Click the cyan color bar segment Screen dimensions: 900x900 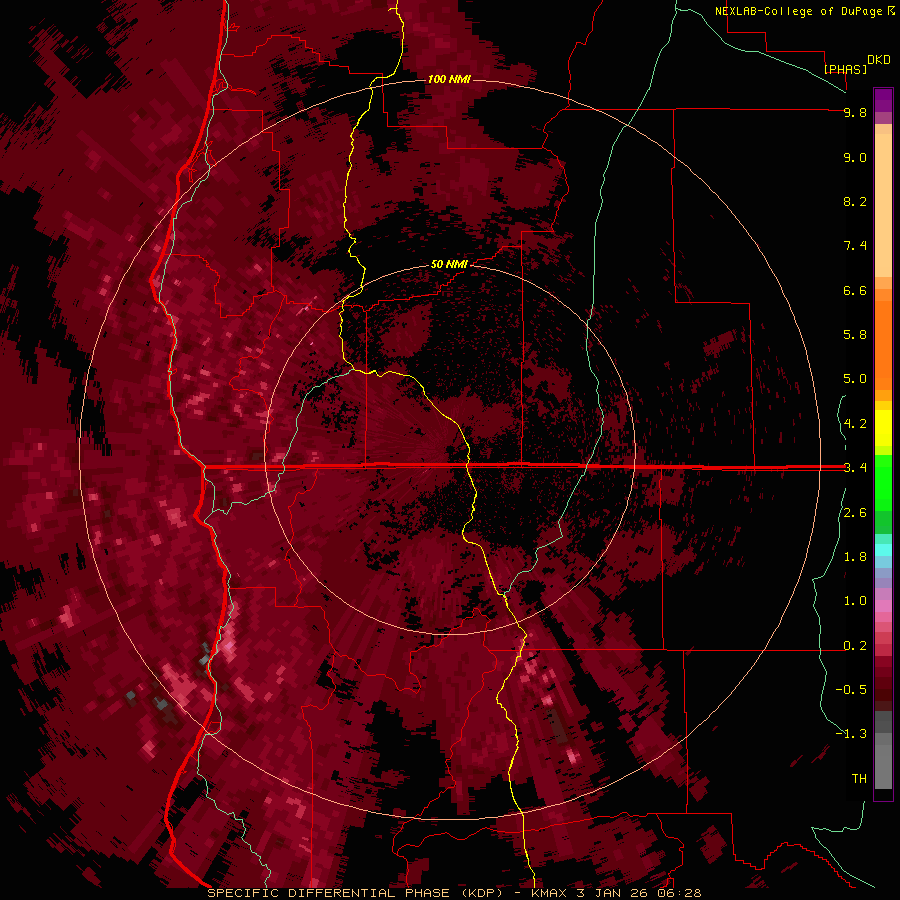[883, 550]
